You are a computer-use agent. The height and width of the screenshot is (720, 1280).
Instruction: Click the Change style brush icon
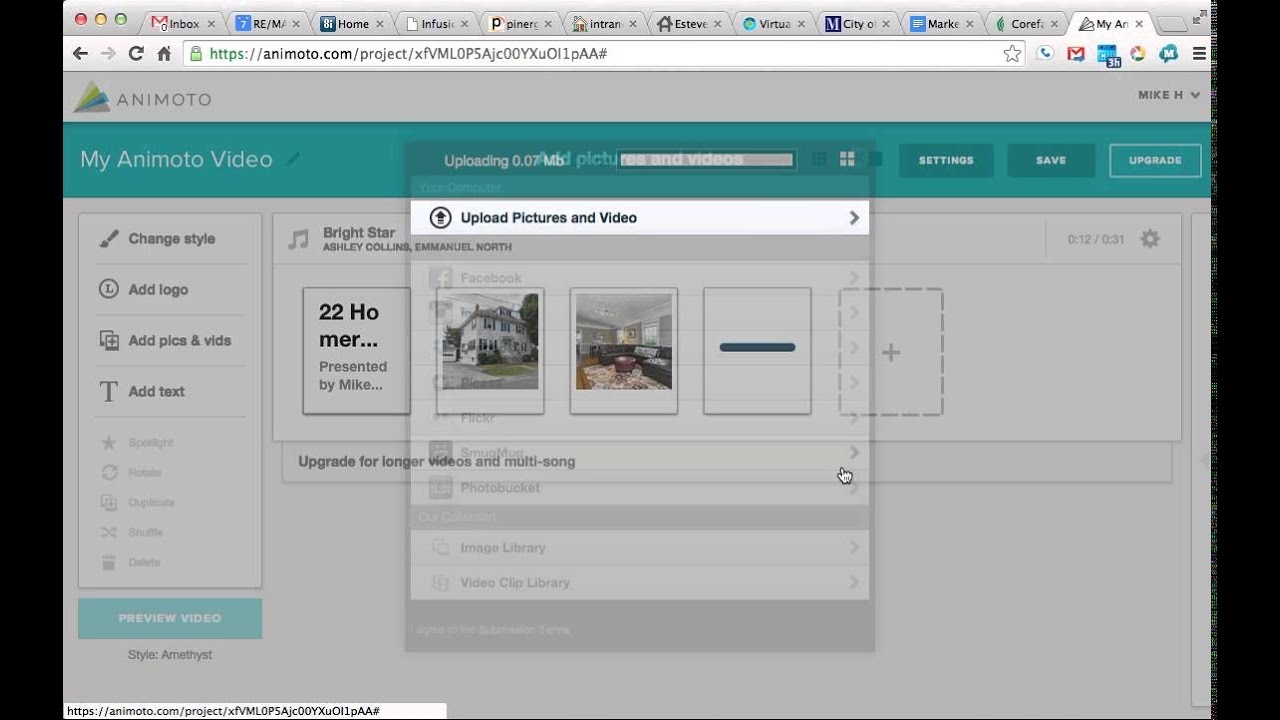[x=109, y=239]
